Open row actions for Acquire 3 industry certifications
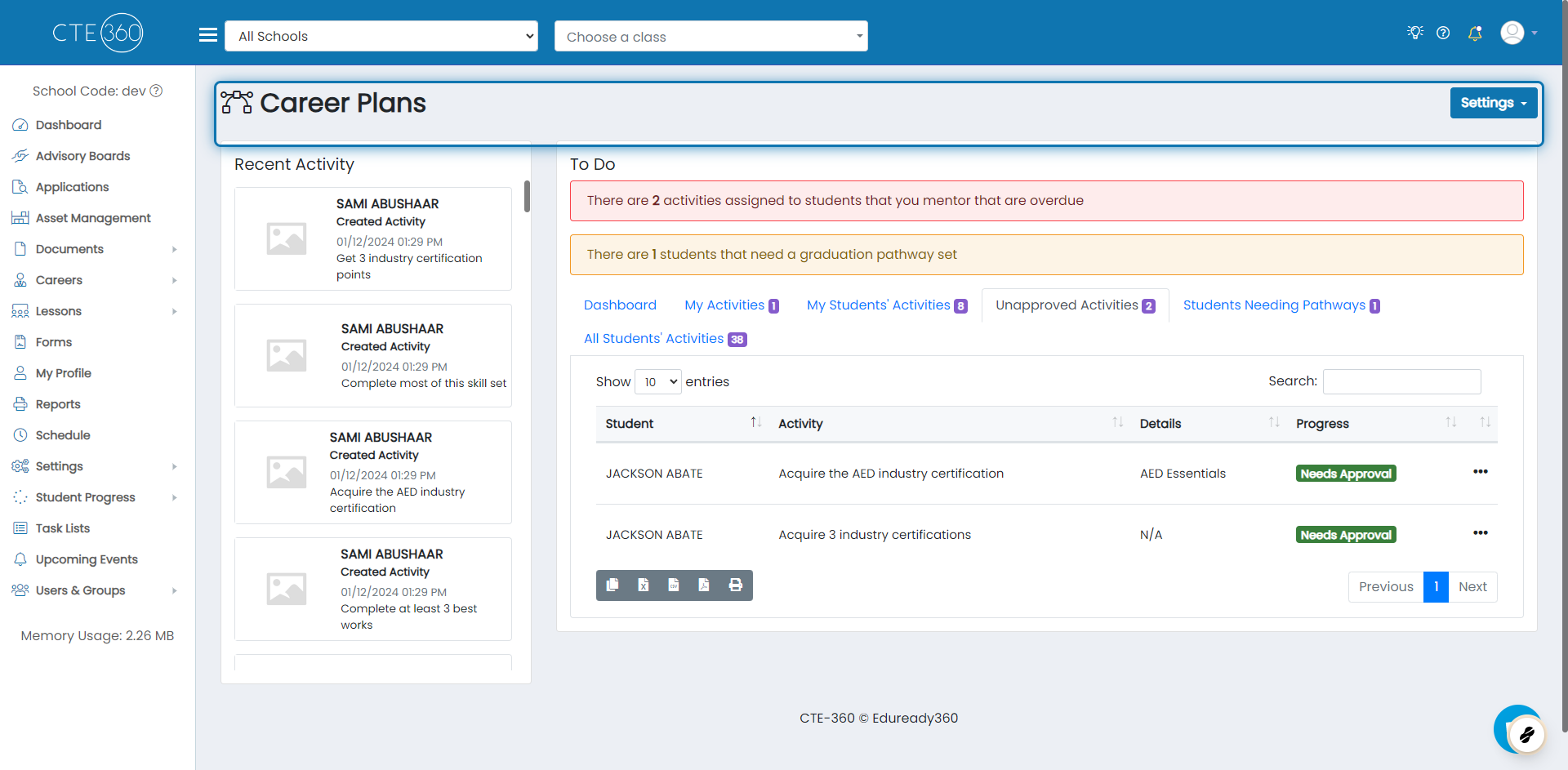 [x=1481, y=533]
